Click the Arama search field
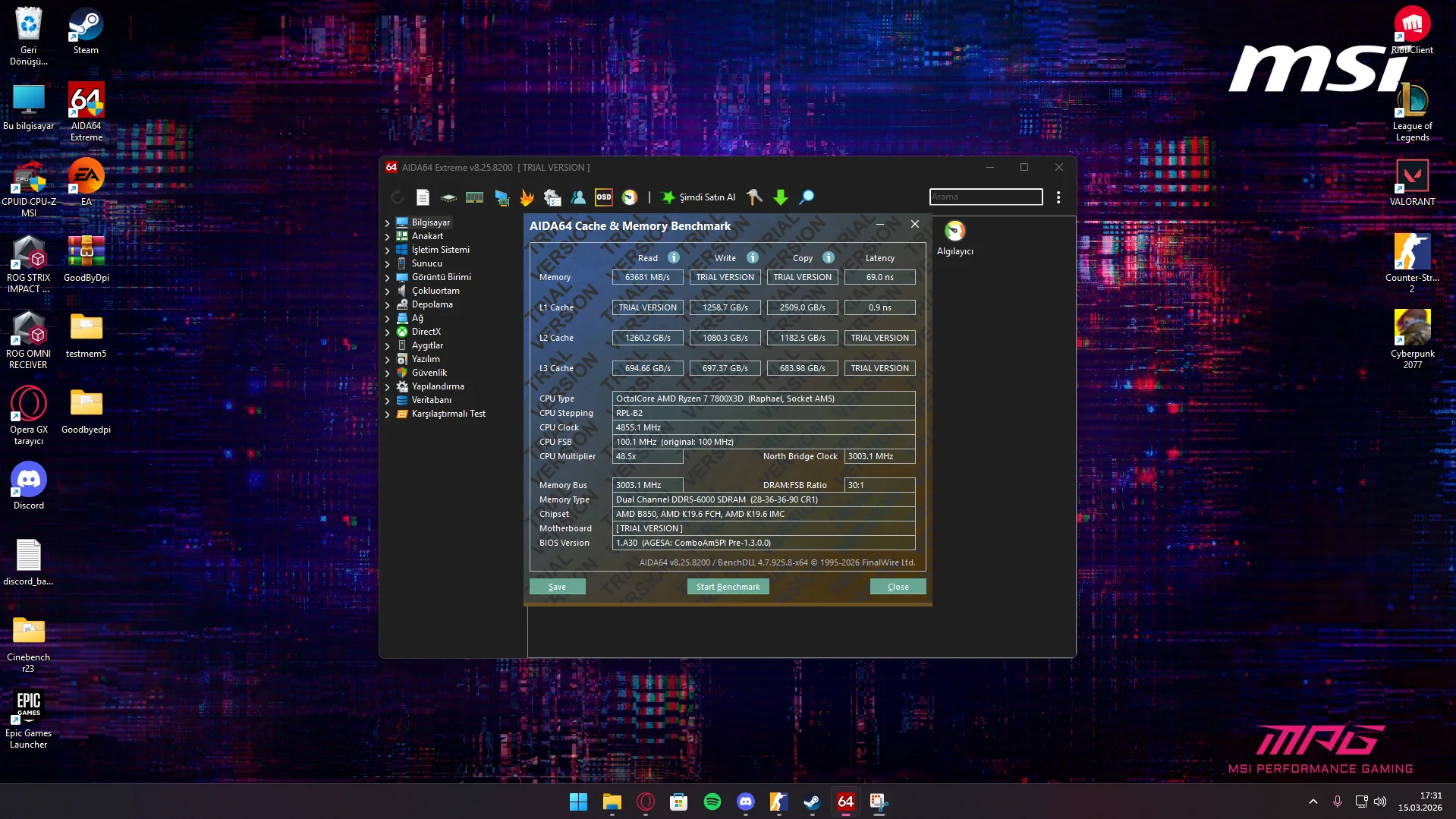The width and height of the screenshot is (1456, 819). (x=986, y=197)
